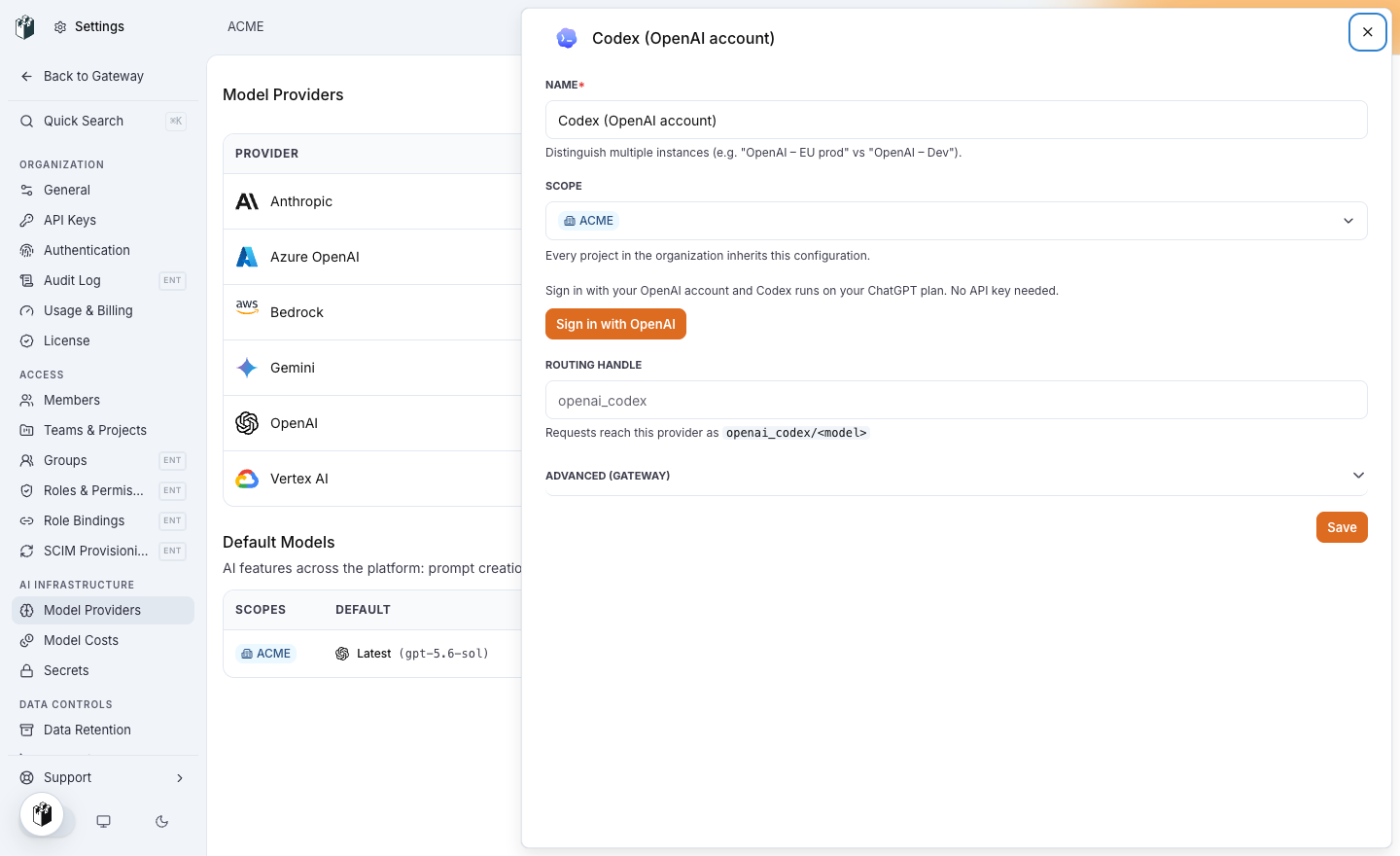Open the Scope ACME dropdown

tap(956, 221)
